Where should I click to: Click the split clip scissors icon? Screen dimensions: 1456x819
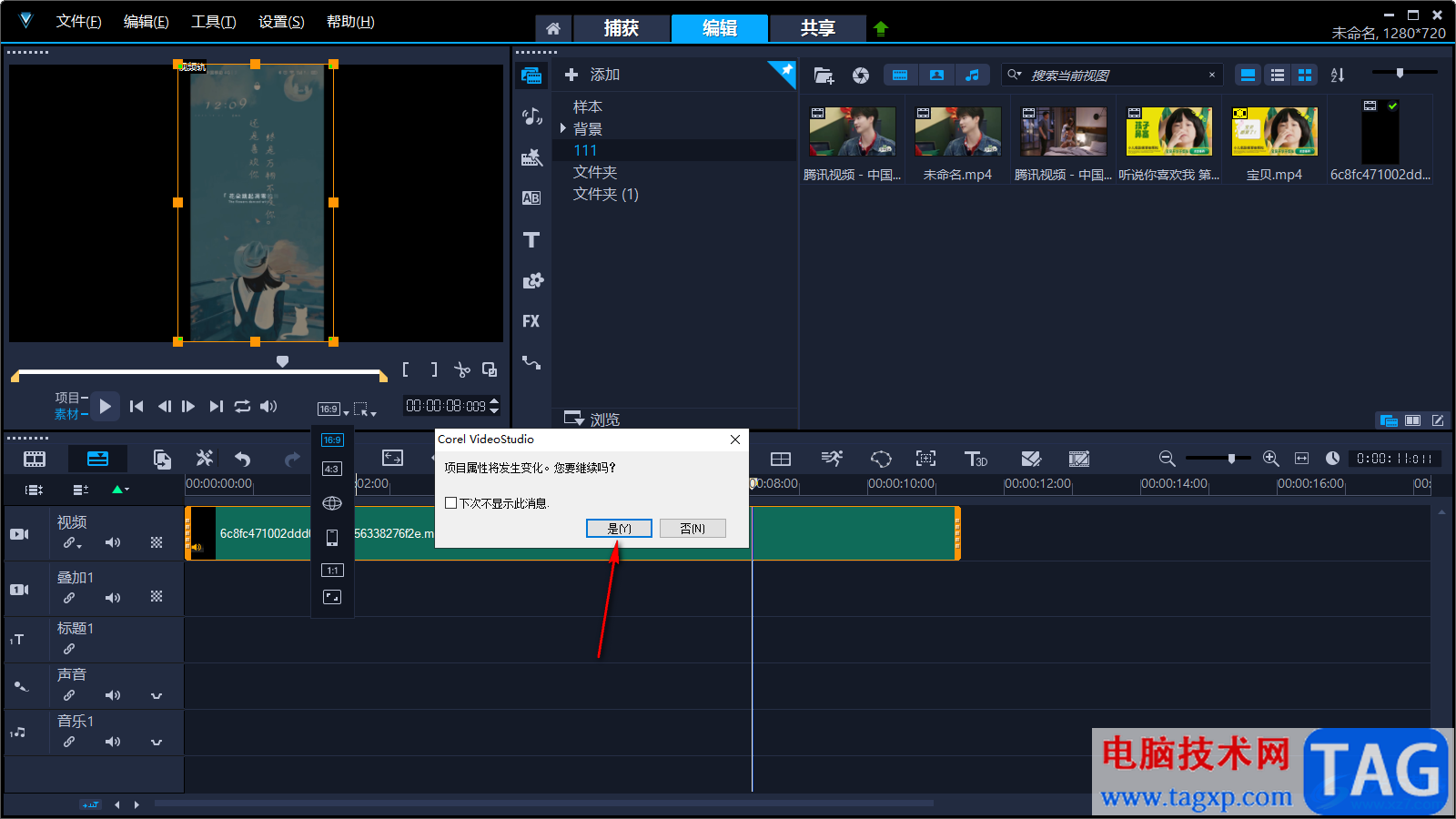tap(462, 369)
